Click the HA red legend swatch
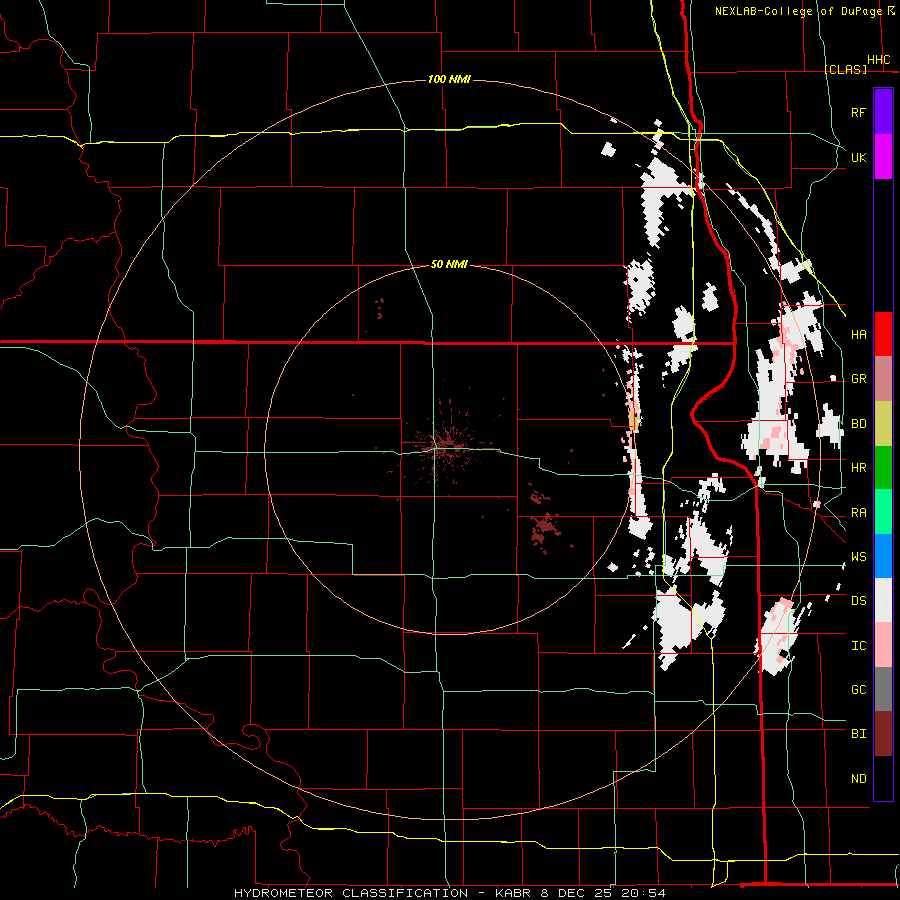900x900 pixels. 883,334
